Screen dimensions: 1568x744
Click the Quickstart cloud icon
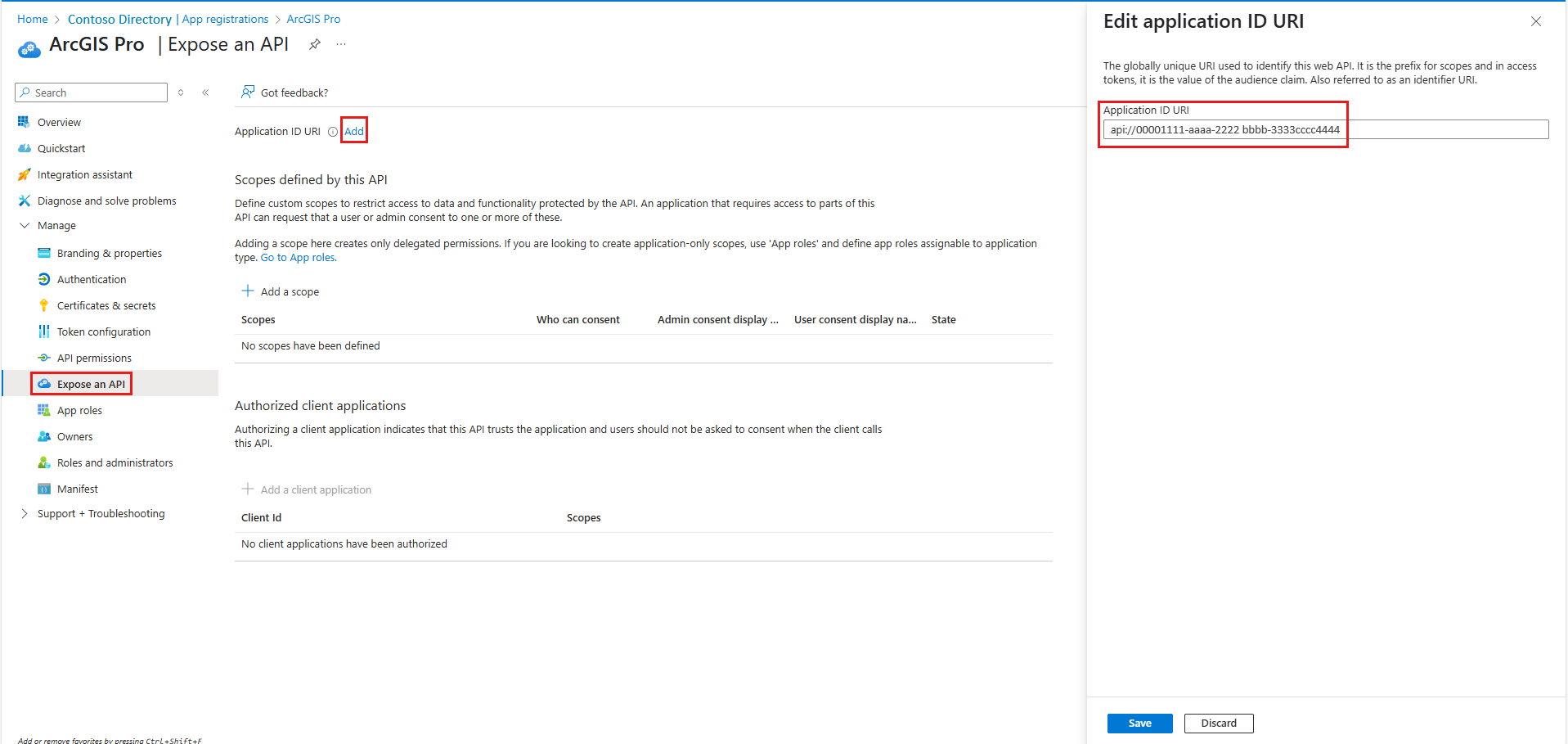(24, 148)
